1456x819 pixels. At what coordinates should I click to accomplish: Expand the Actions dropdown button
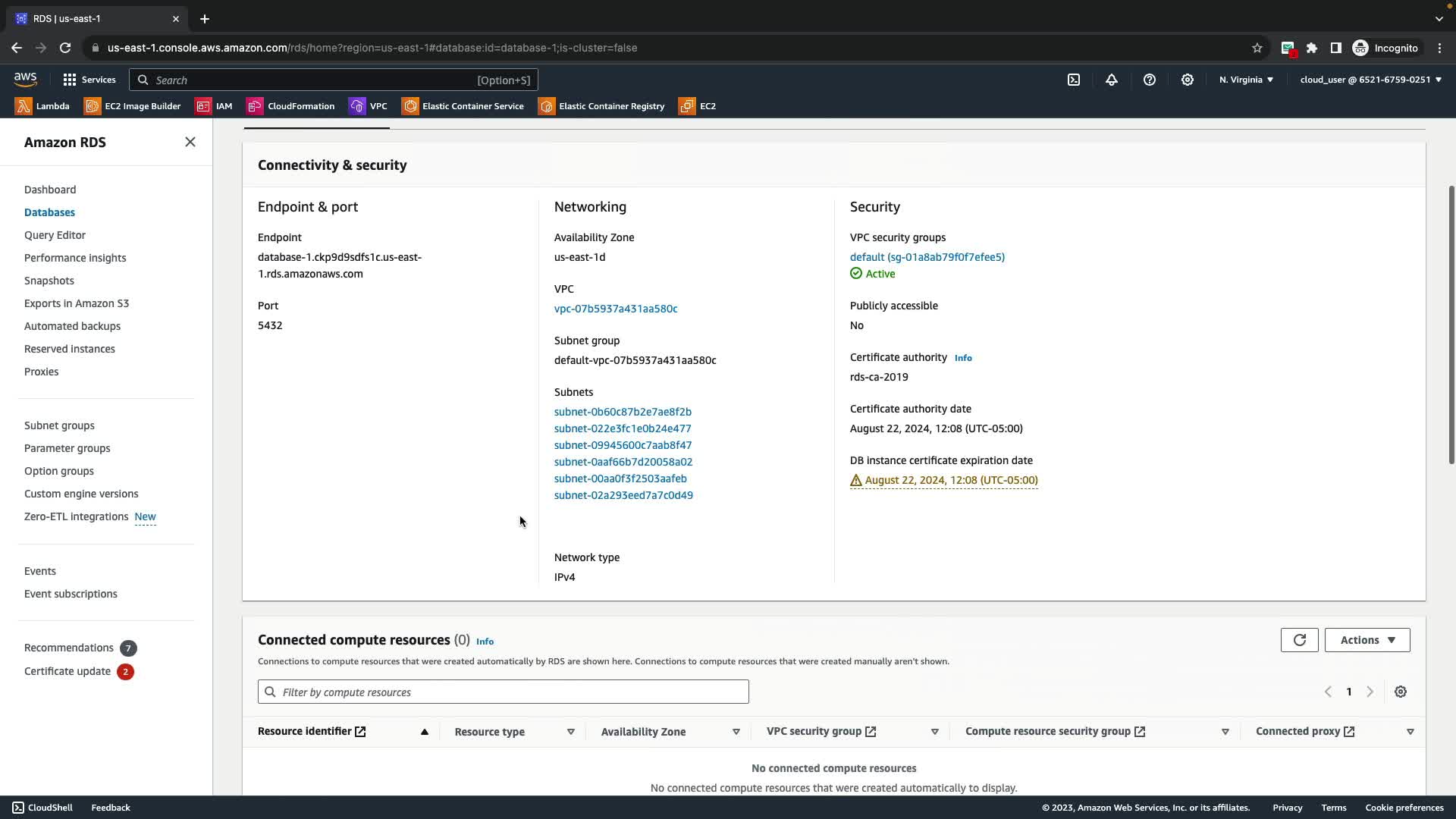coord(1367,640)
